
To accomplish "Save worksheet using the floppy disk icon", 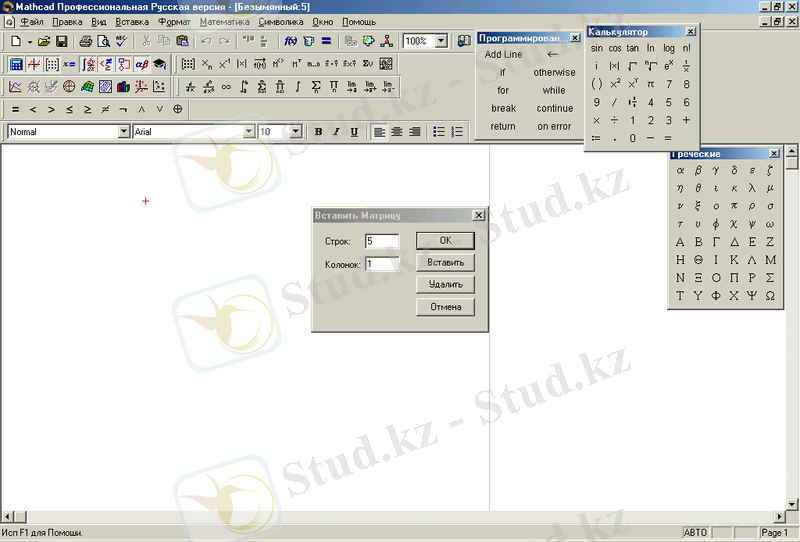I will [62, 41].
